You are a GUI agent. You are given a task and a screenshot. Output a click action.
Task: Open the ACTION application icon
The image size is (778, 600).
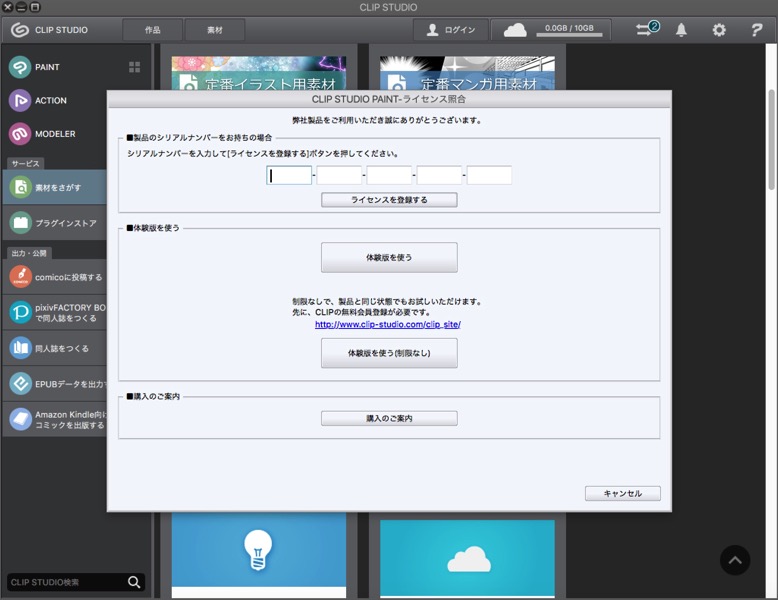pos(20,101)
